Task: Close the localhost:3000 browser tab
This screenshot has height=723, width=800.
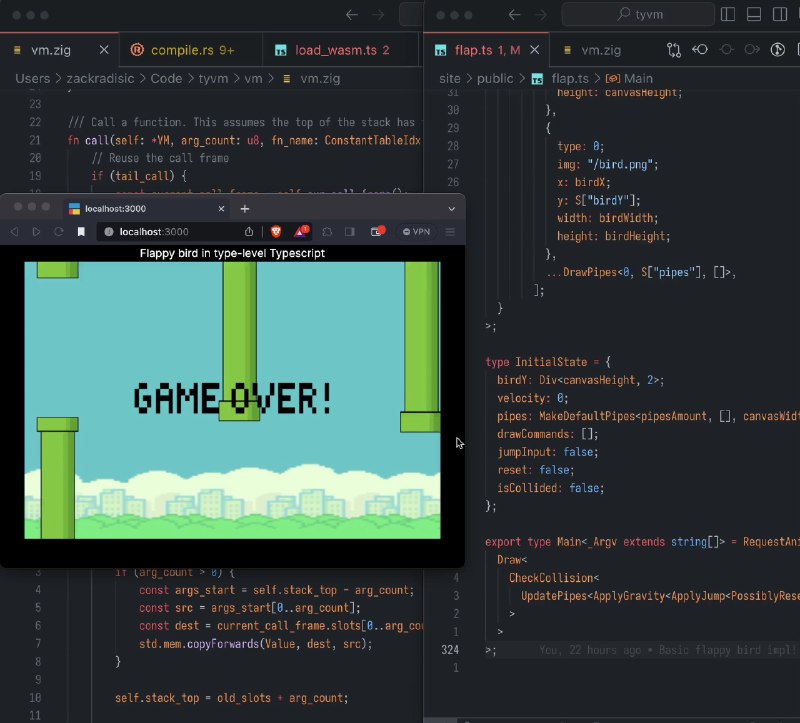Action: click(221, 209)
